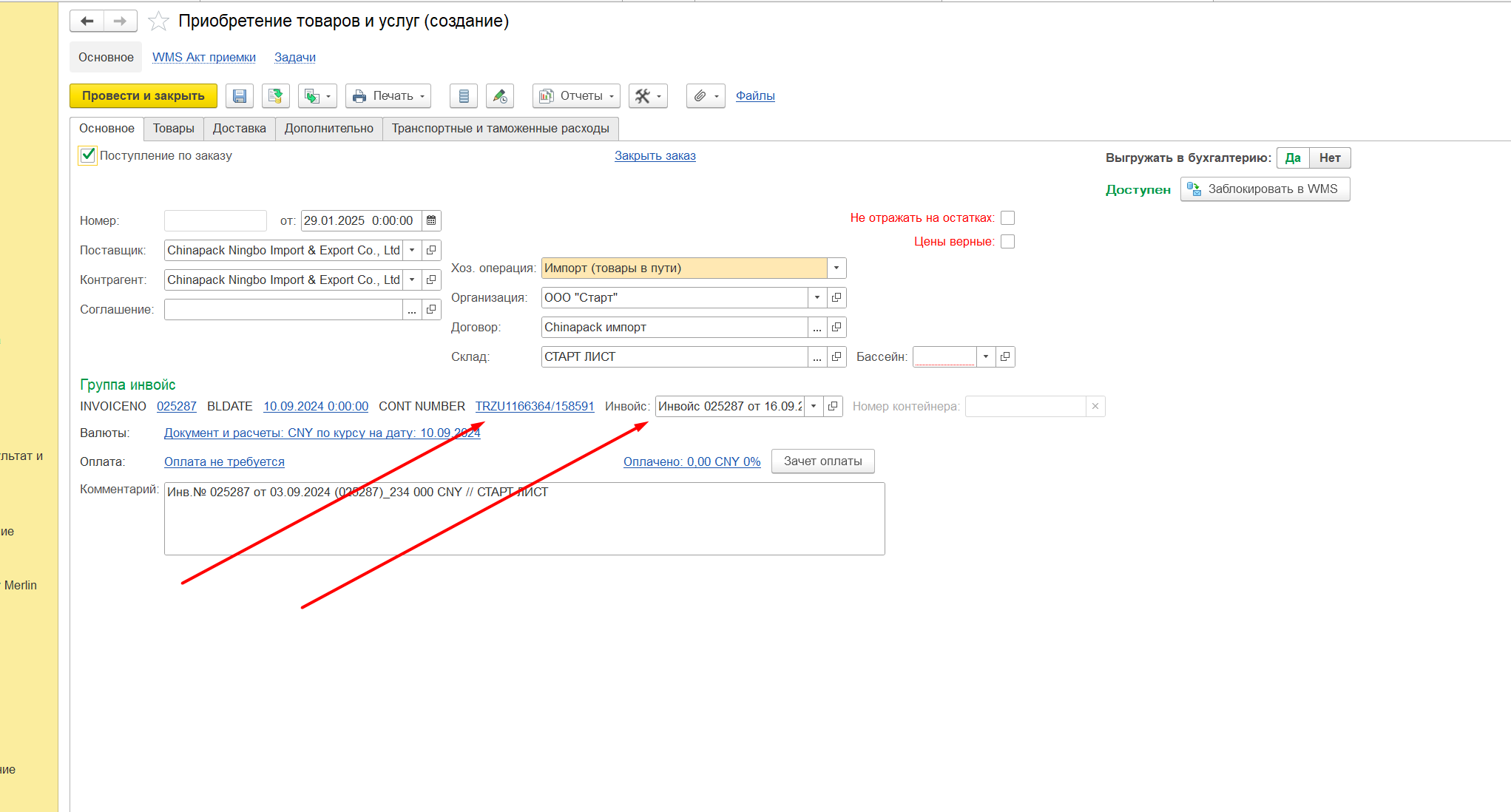Enable 'Не отражать на остатках' checkbox

pos(1007,218)
